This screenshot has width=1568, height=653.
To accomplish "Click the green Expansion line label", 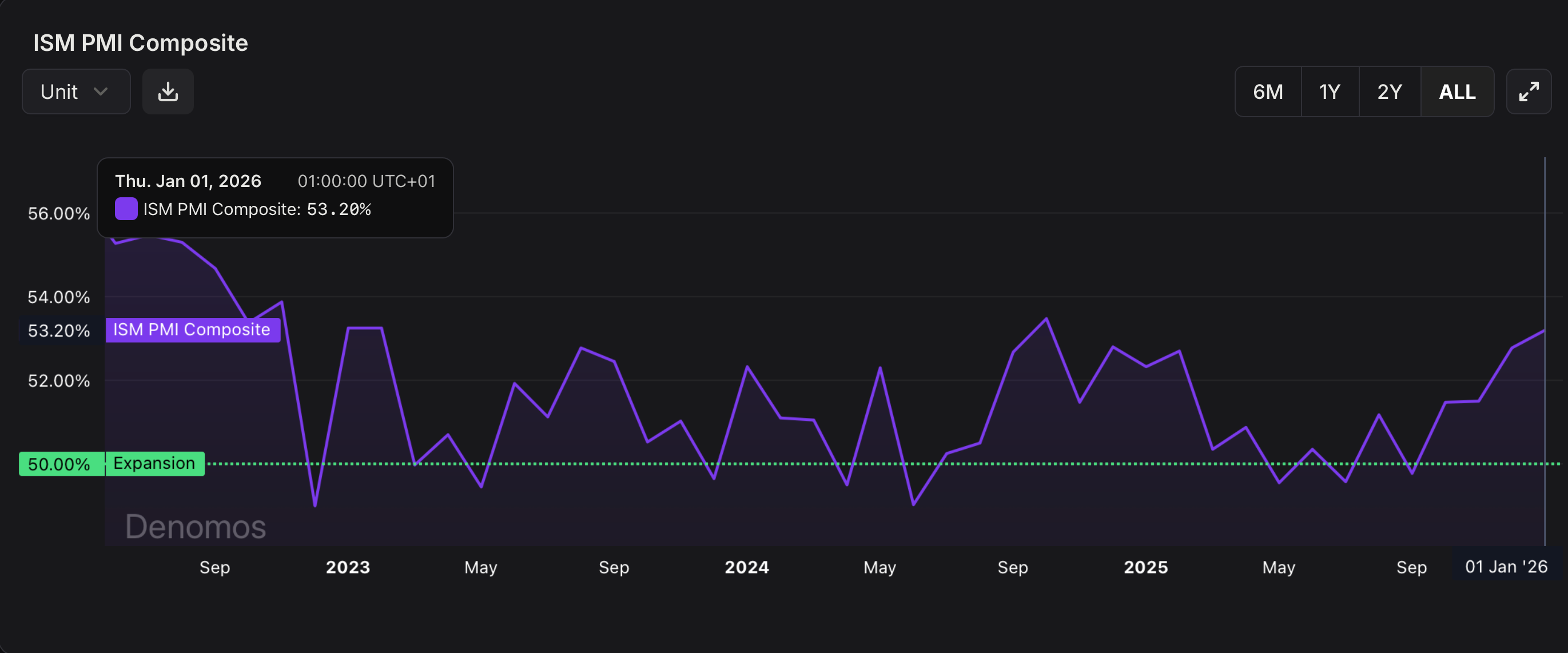I will click(154, 463).
